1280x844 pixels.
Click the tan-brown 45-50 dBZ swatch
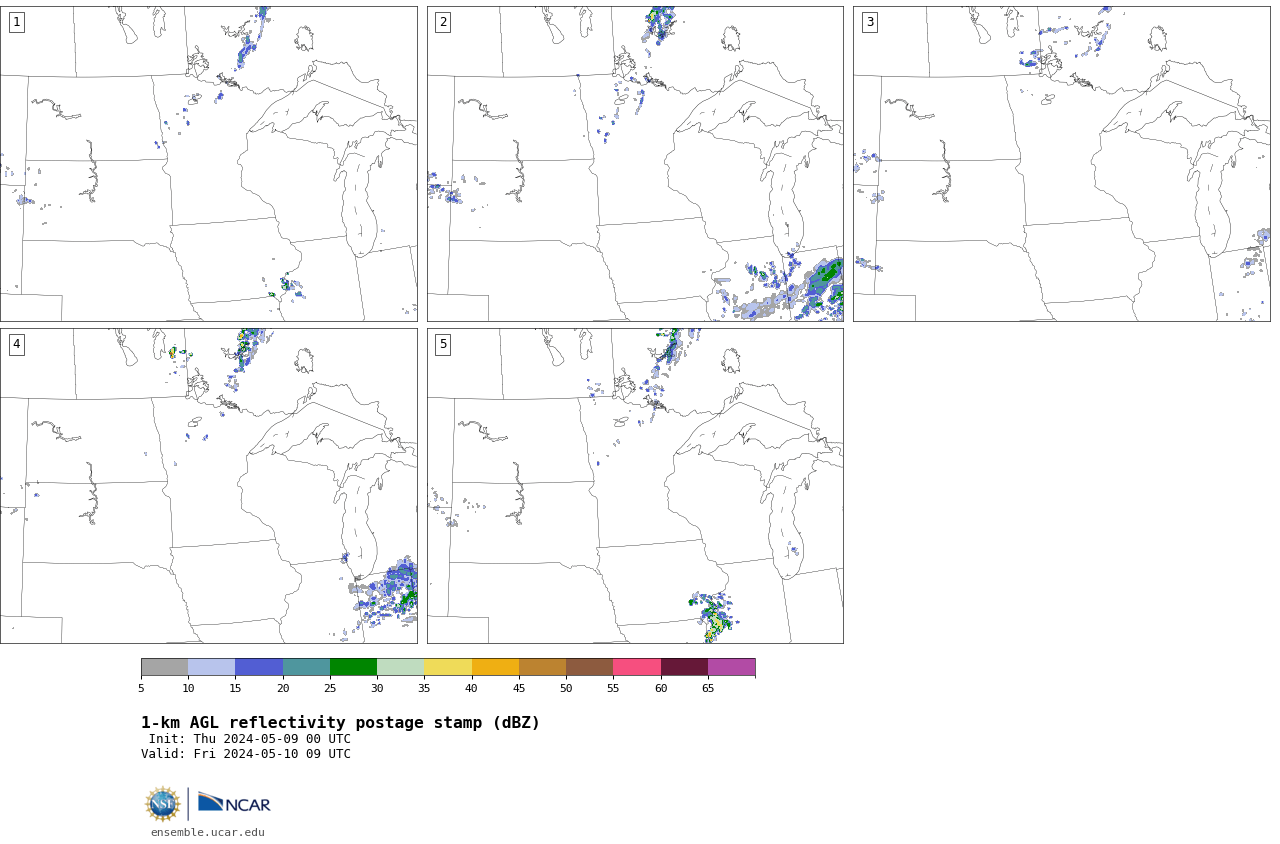pos(542,667)
